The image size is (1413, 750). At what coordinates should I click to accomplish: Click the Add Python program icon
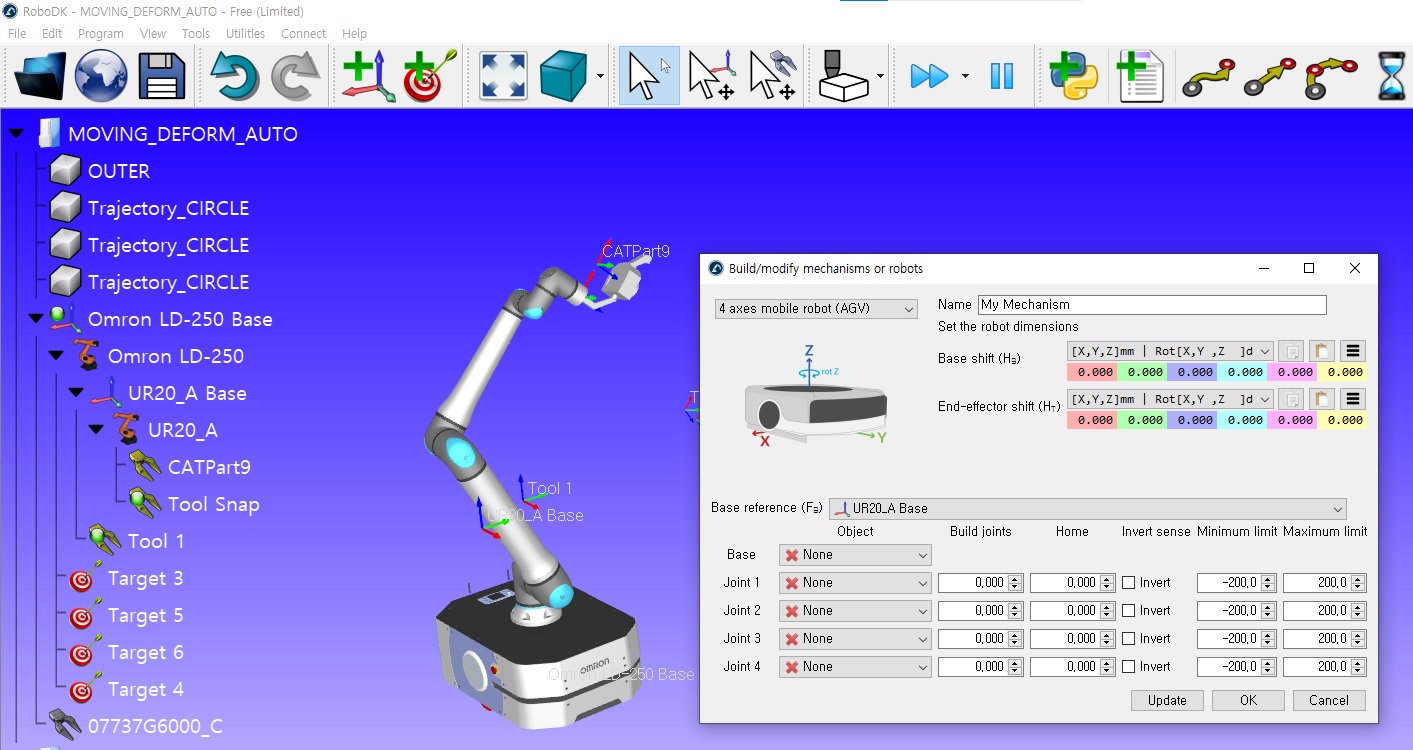[x=1073, y=75]
